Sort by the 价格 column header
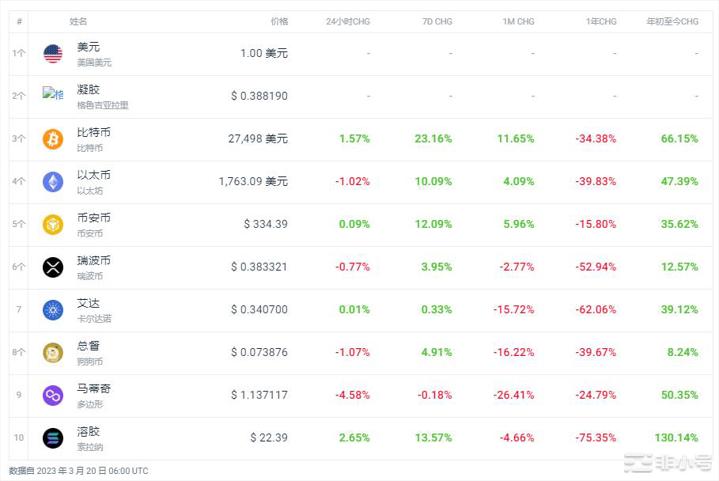Viewport: 719px width, 481px height. (279, 22)
